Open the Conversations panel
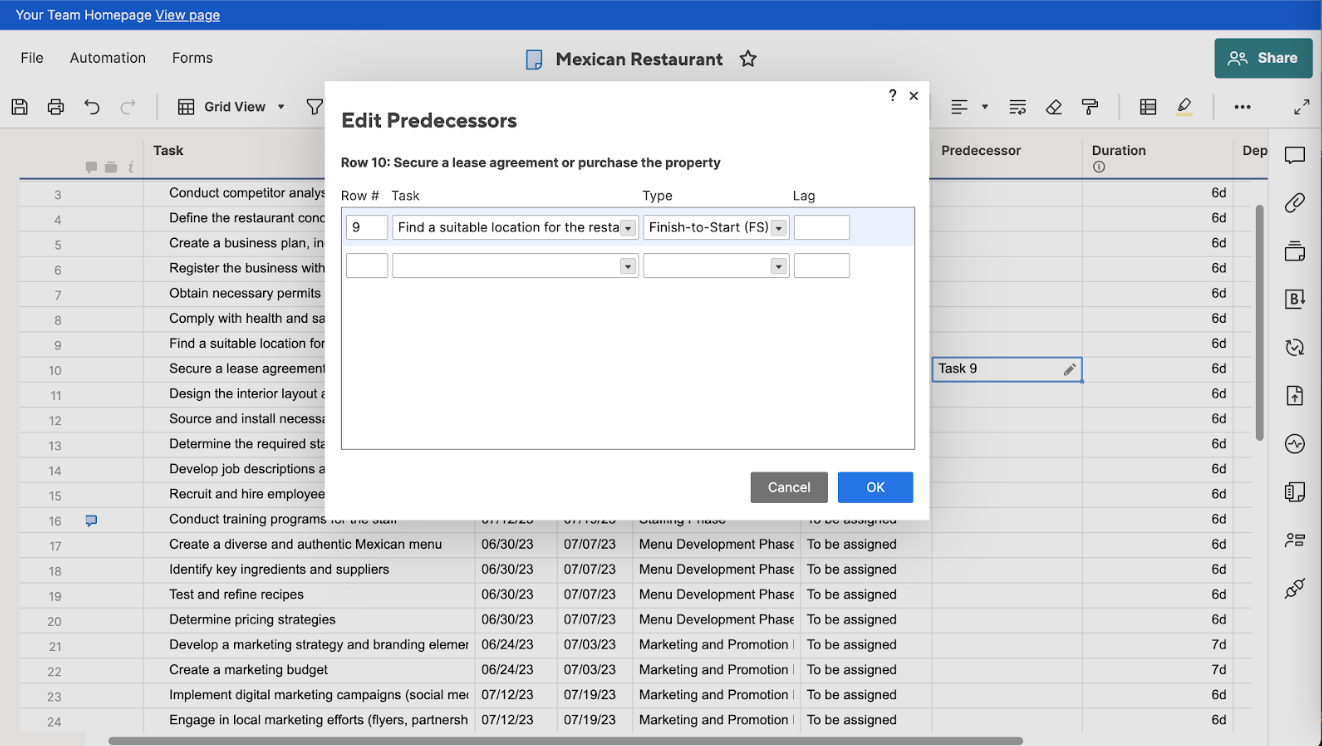The width and height of the screenshot is (1322, 746). point(1295,154)
